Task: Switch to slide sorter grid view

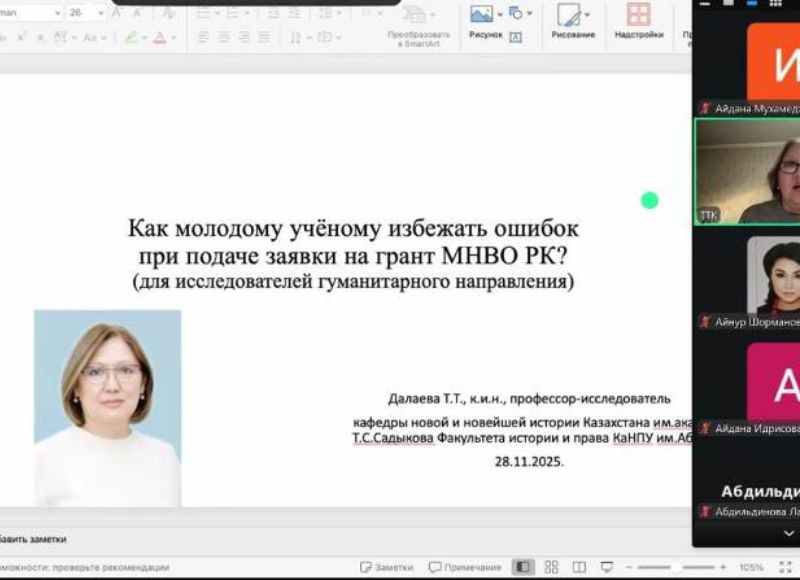Action: (551, 567)
